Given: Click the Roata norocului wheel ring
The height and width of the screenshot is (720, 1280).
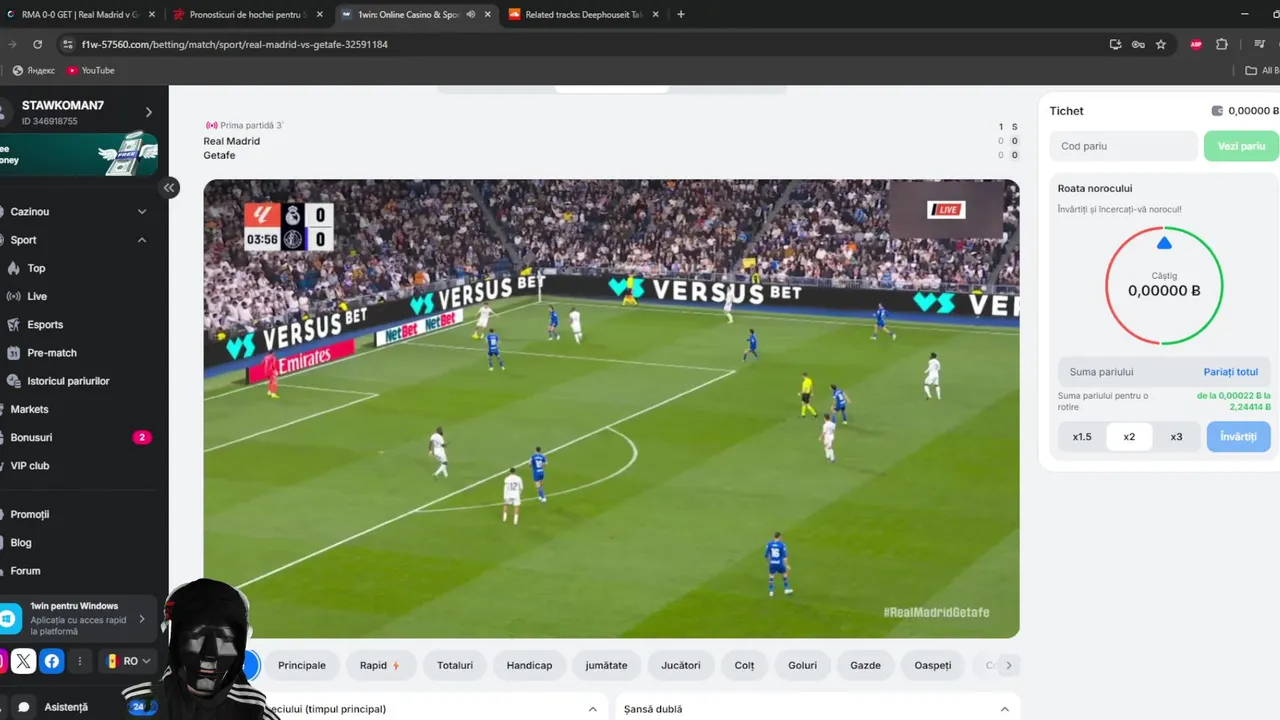Looking at the screenshot, I should coord(1164,285).
